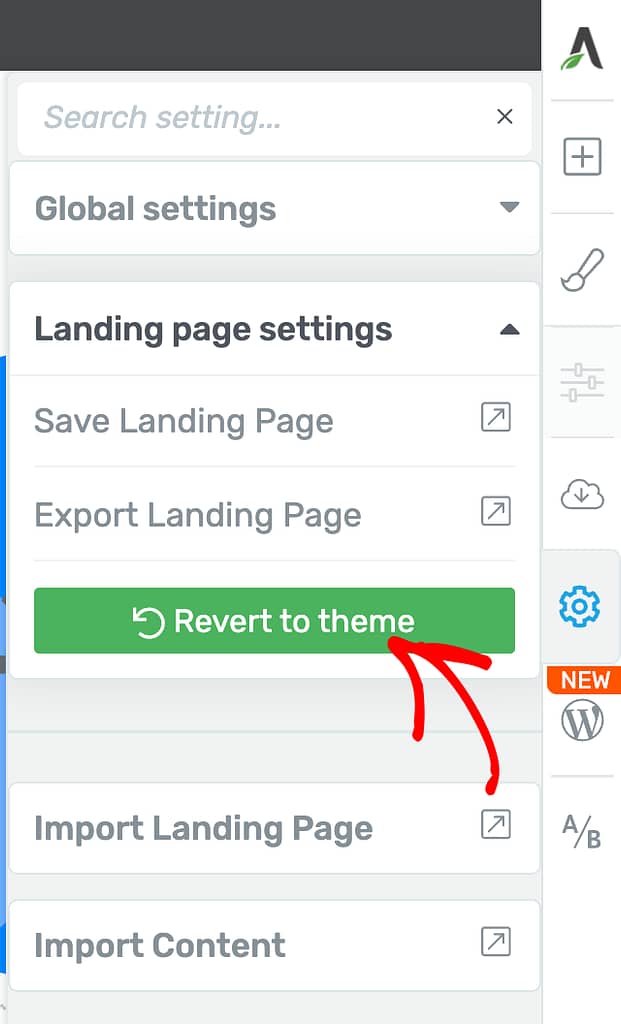Open Thrive Architect logo menu
This screenshot has width=621, height=1024.
click(x=582, y=48)
